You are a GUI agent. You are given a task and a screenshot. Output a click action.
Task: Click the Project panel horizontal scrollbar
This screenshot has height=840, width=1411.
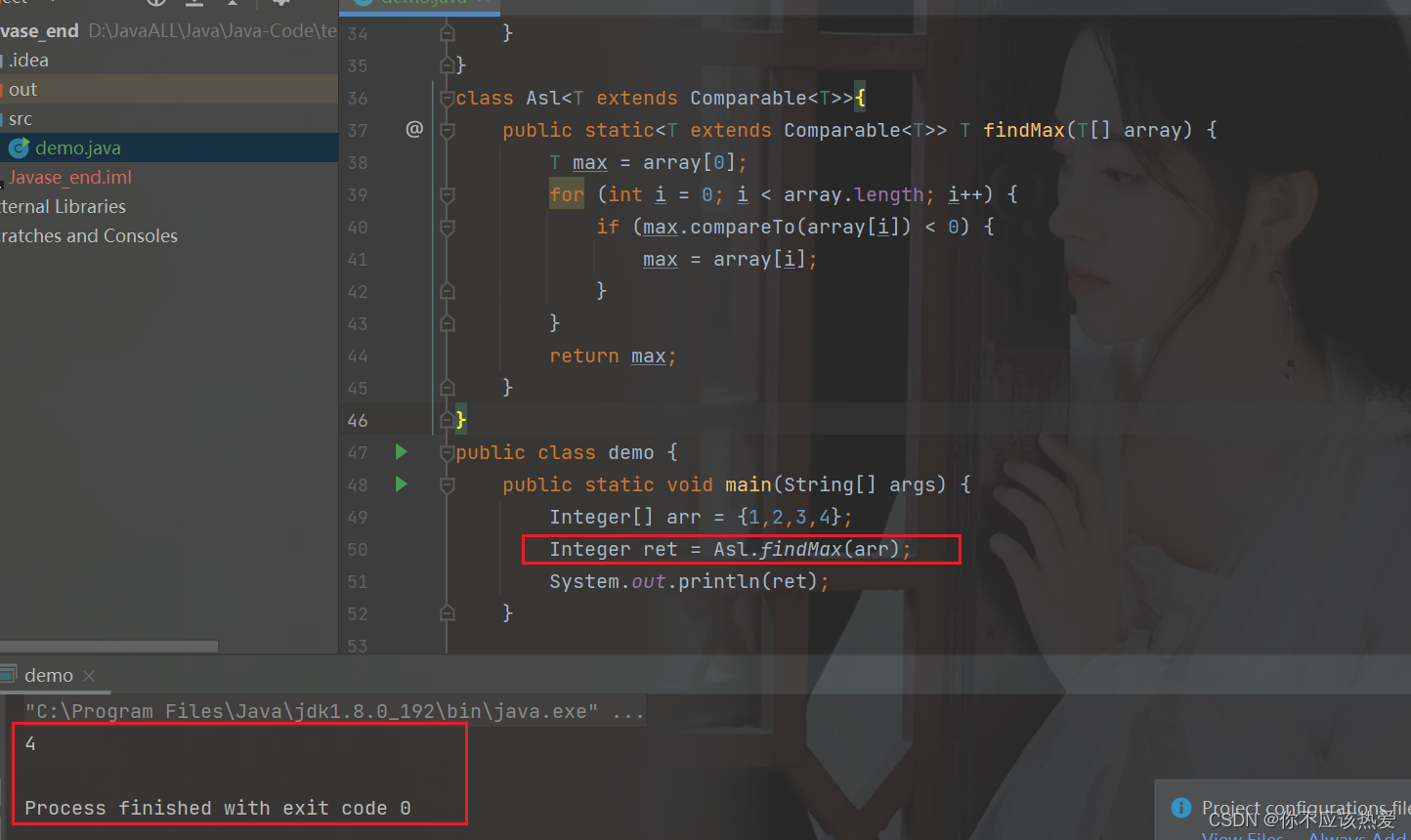(108, 645)
